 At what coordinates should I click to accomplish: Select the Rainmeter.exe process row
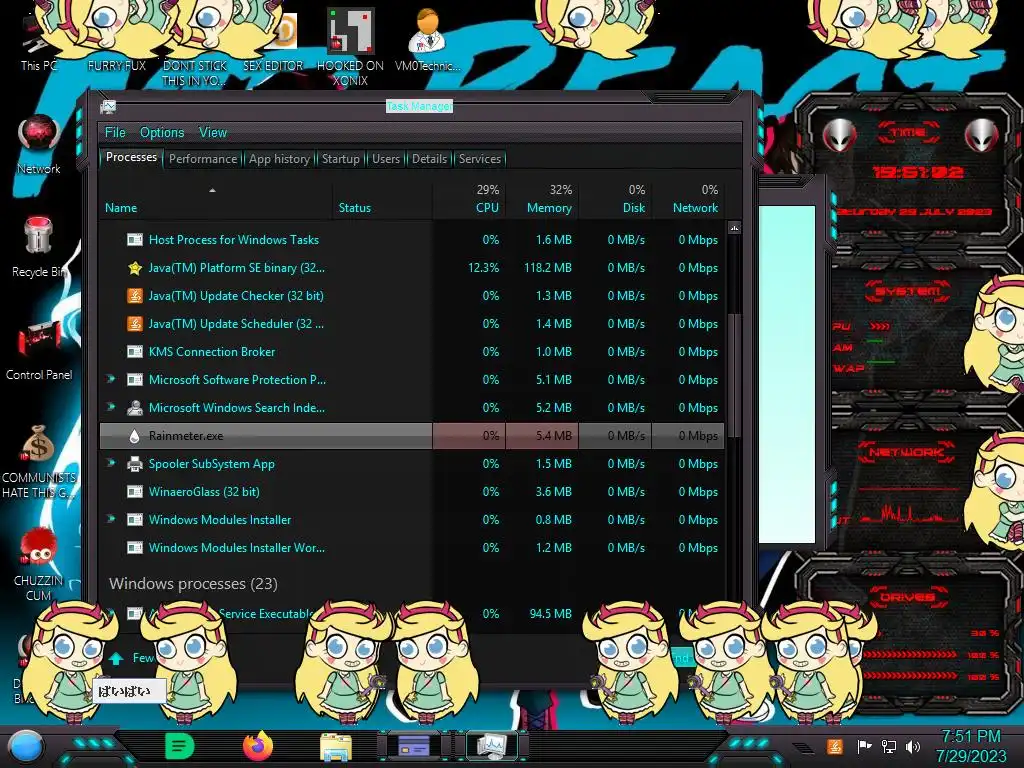[412, 436]
